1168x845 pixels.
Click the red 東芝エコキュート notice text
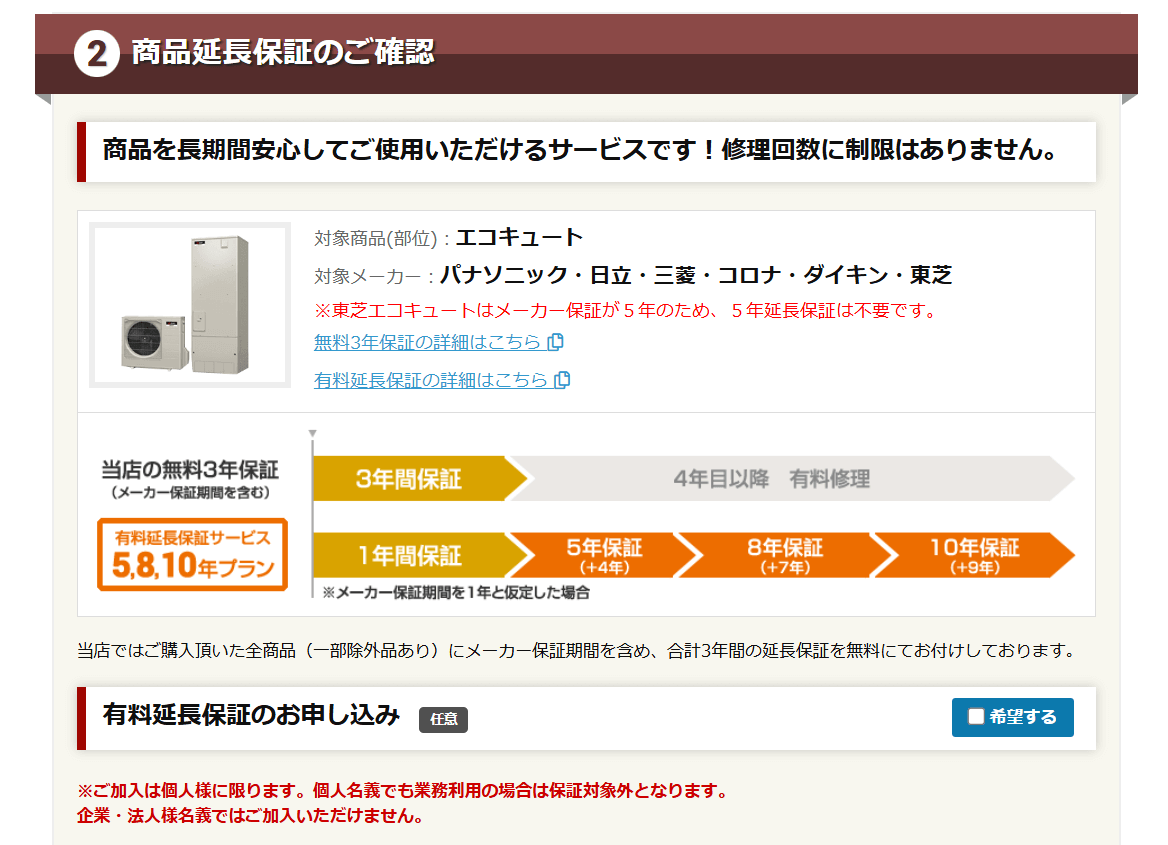click(625, 310)
